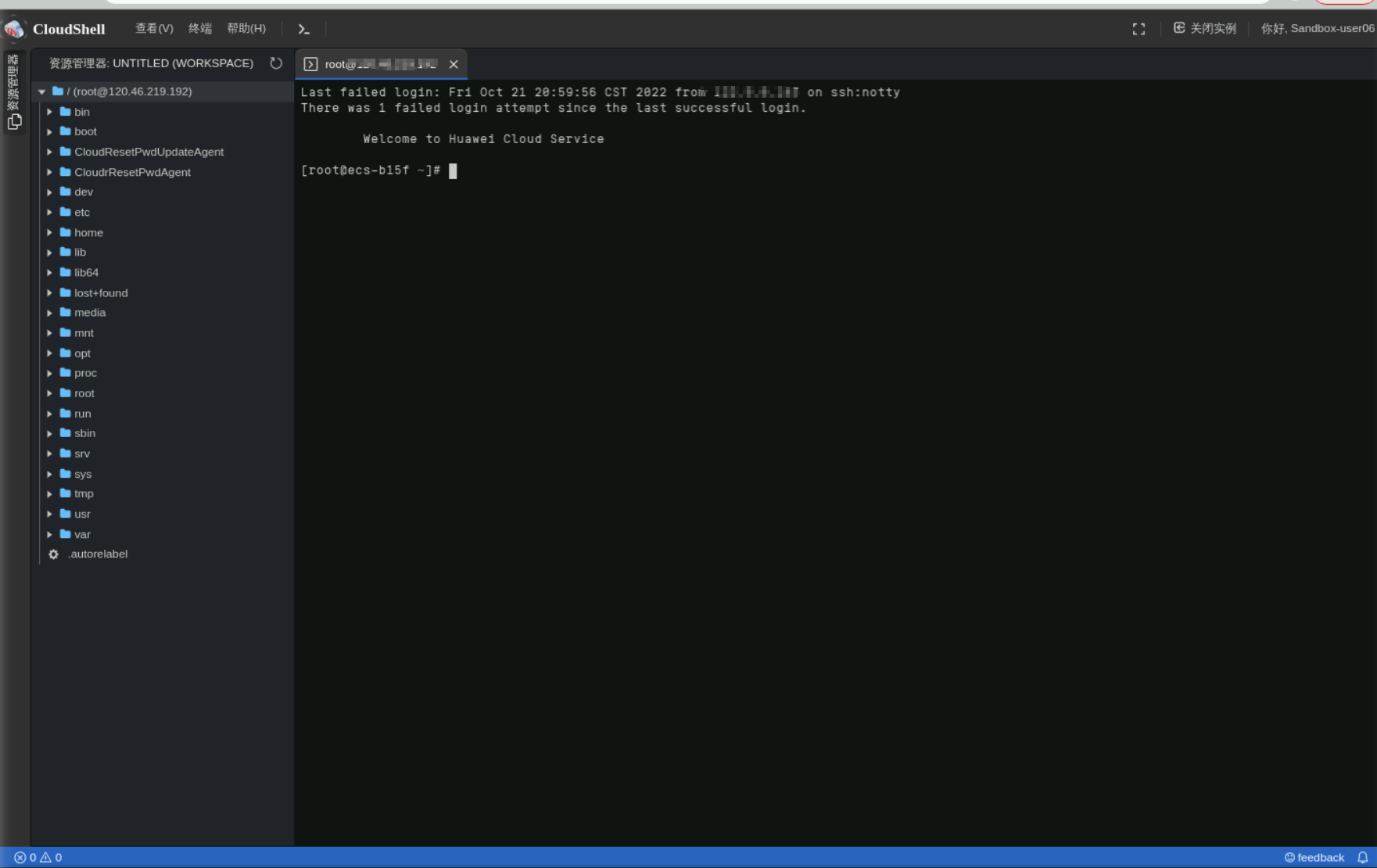The image size is (1377, 868).
Task: Click the opt folder icon
Action: (66, 353)
